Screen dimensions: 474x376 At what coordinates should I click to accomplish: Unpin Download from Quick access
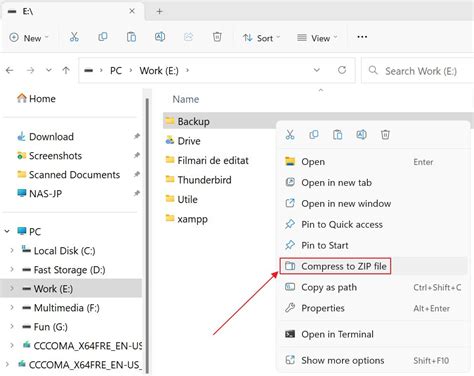click(137, 136)
